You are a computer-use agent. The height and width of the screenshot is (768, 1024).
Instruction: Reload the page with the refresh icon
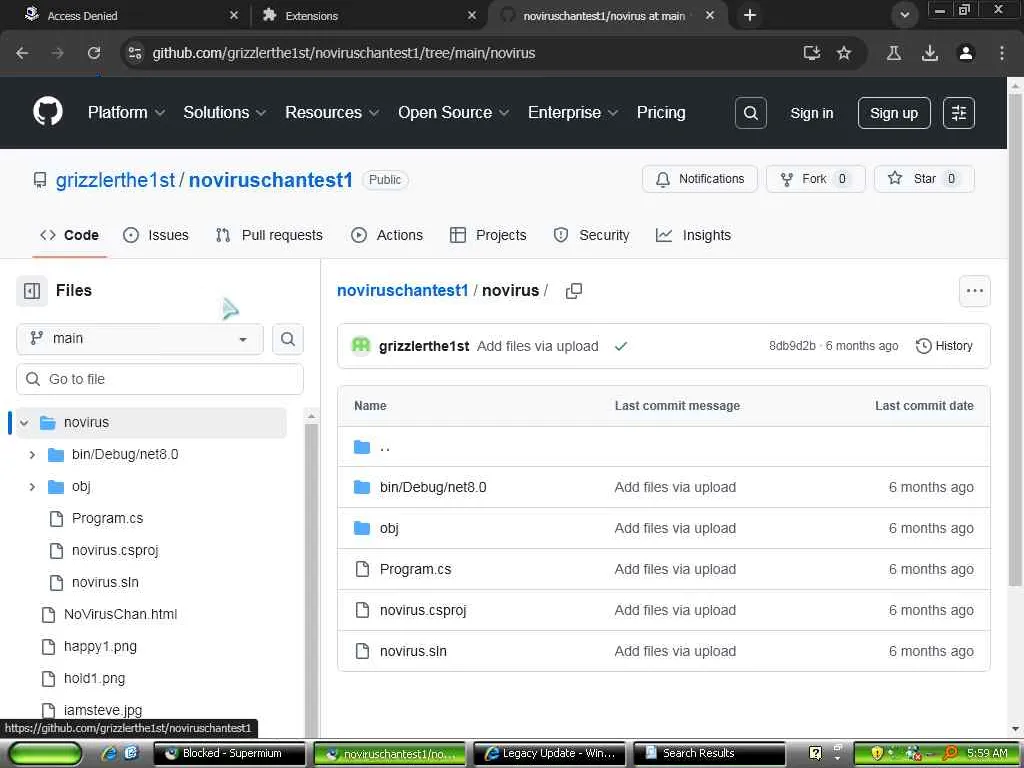click(94, 53)
